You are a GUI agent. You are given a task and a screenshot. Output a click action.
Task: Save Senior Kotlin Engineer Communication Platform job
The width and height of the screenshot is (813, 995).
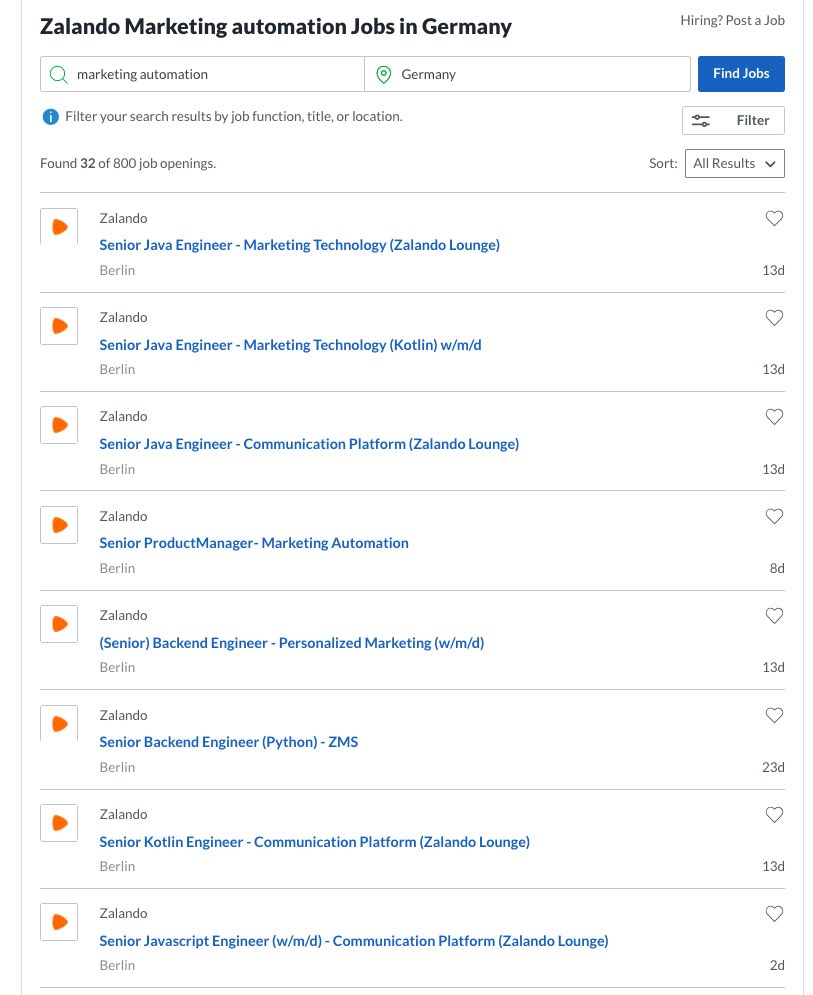point(774,814)
